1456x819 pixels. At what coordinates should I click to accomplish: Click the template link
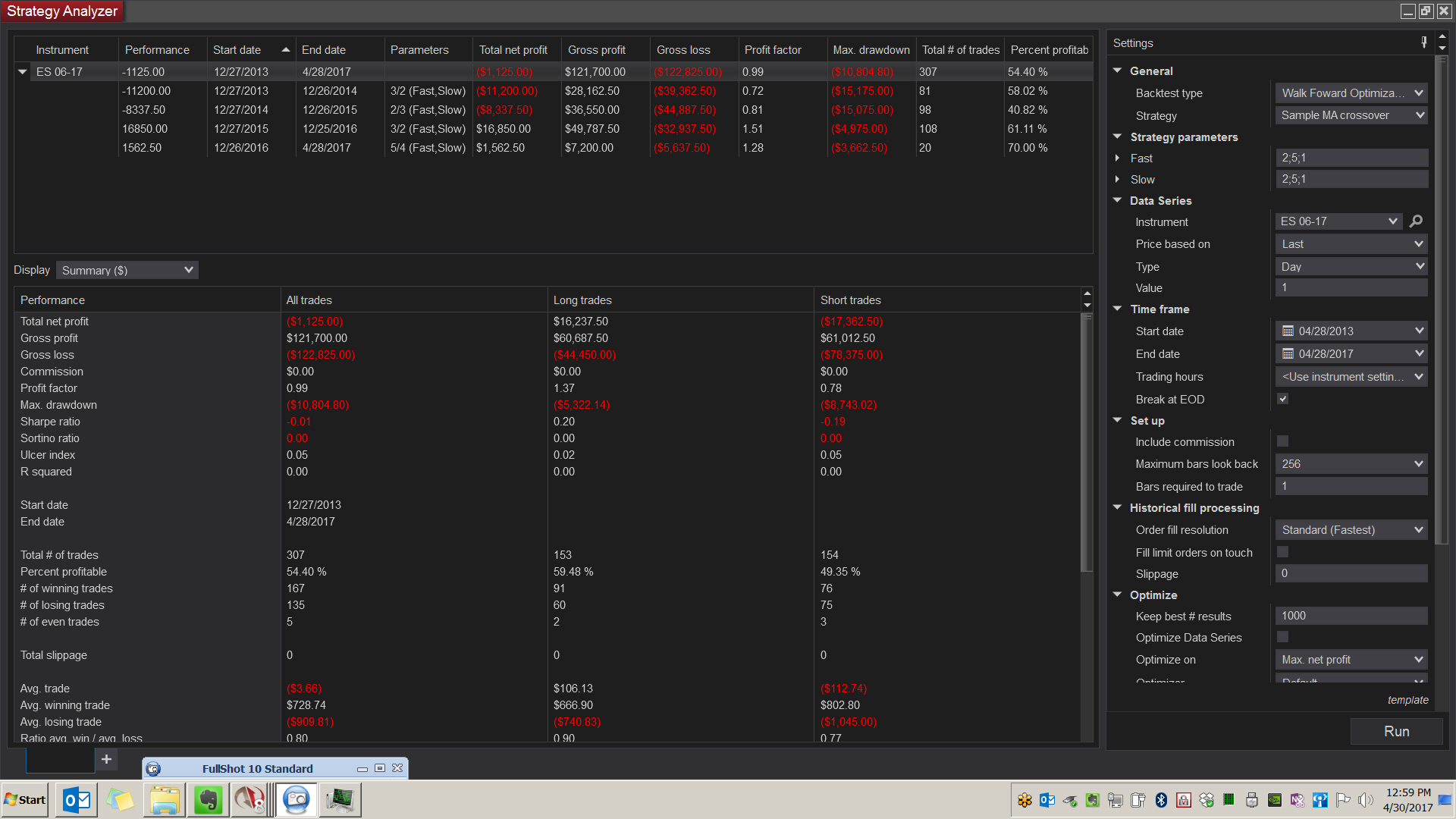[1407, 700]
